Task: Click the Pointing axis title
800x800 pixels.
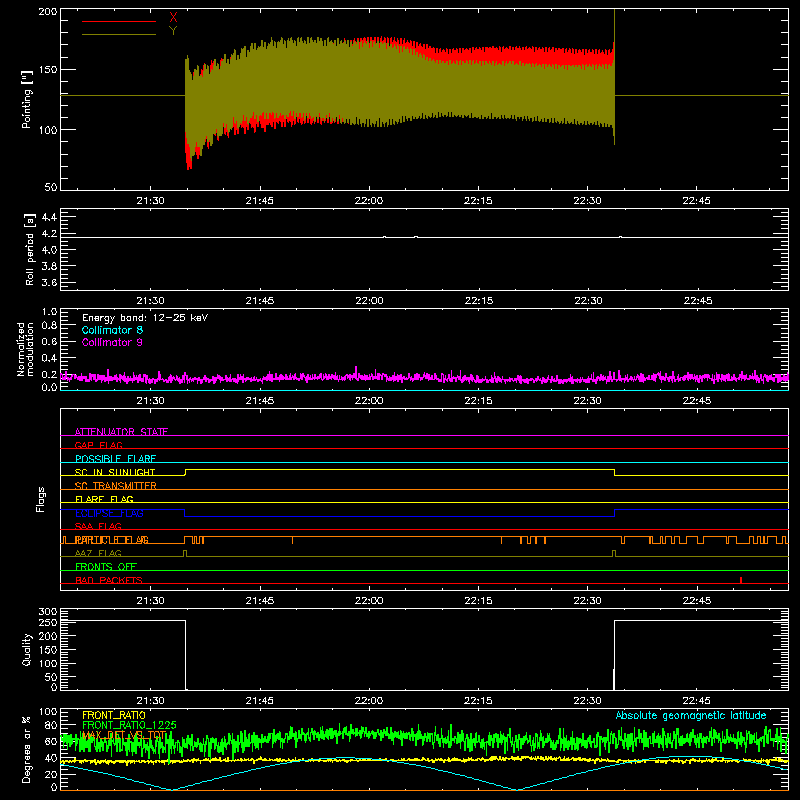Action: pyautogui.click(x=27, y=99)
